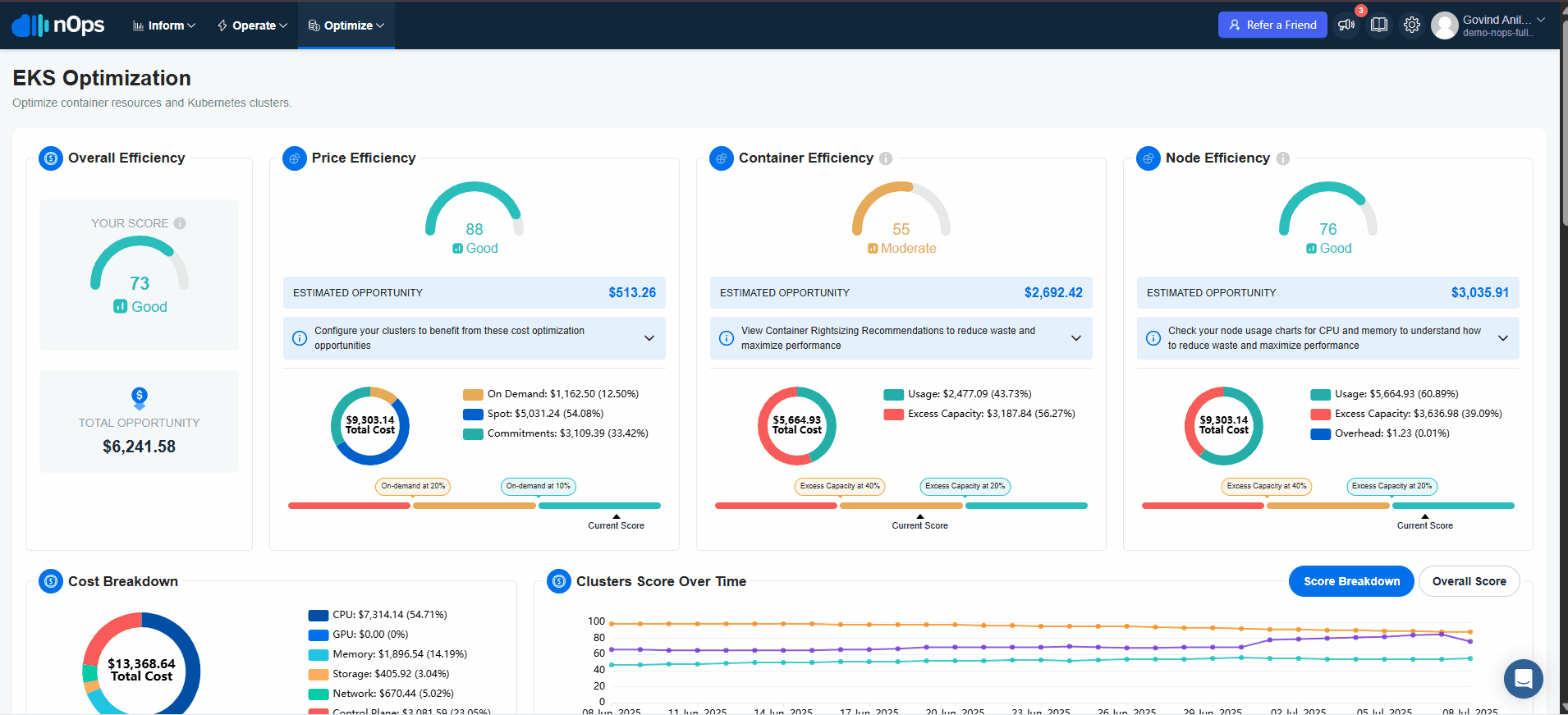Viewport: 1568px width, 715px height.
Task: Click the page vertical scrollbar
Action: [1564, 123]
